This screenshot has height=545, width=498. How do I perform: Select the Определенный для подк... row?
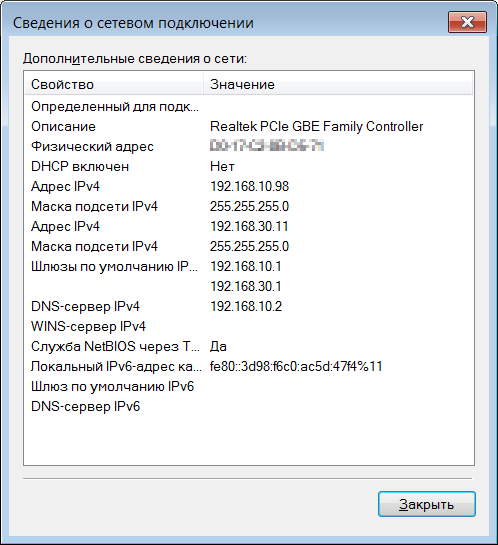[x=249, y=106]
